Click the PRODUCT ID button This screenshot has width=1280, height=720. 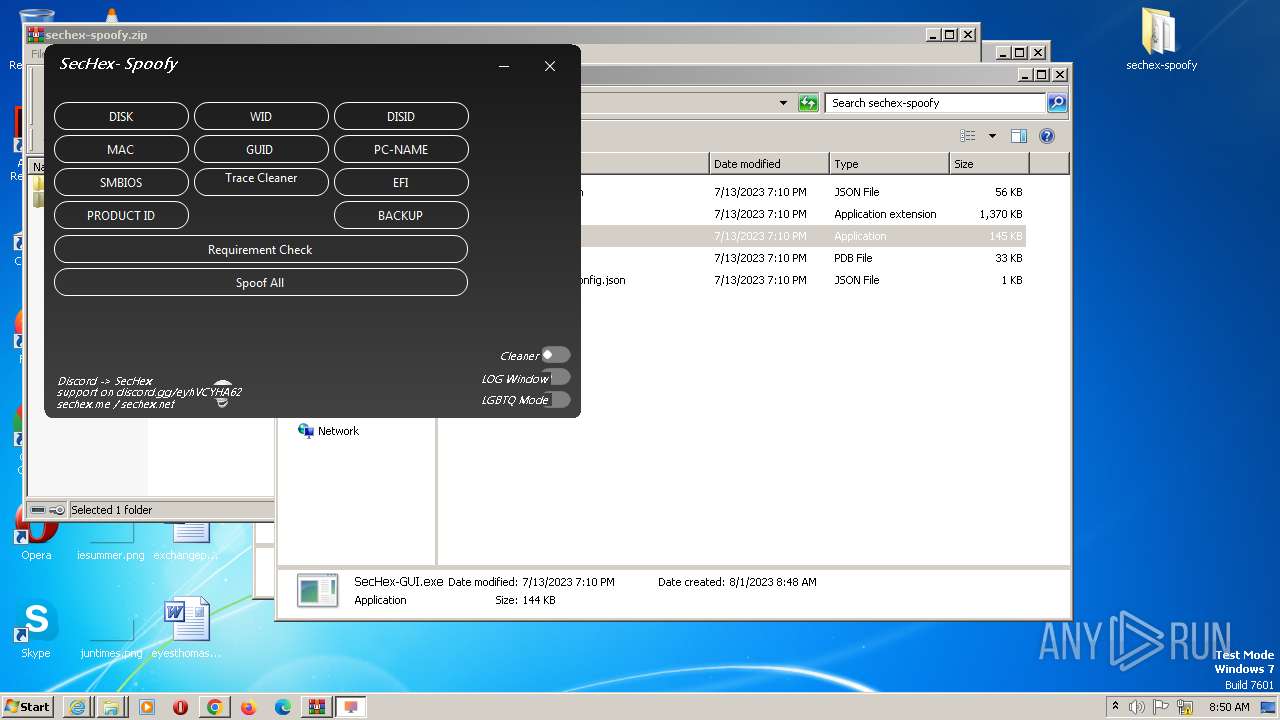tap(121, 215)
